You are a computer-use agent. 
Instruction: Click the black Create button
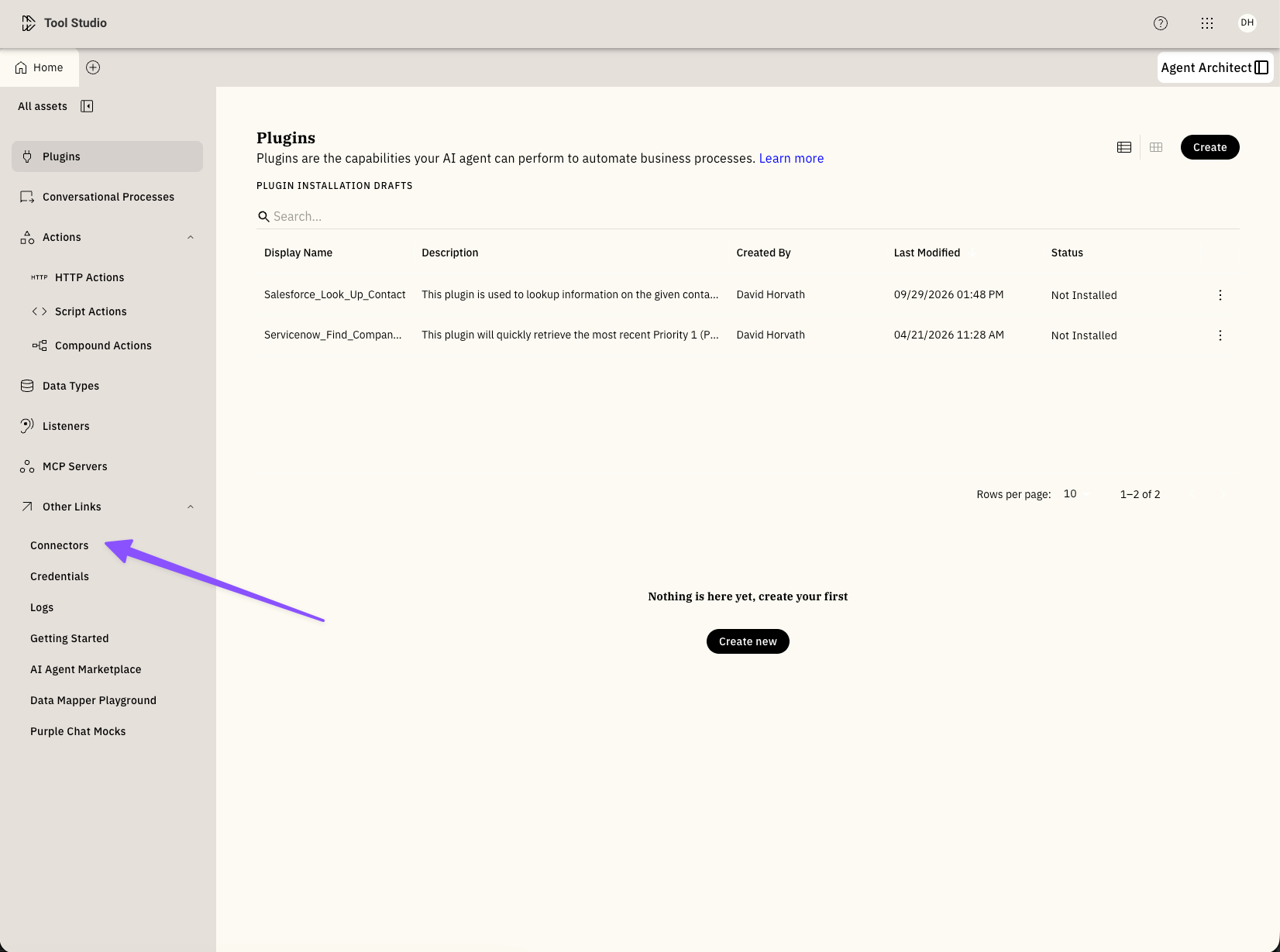point(1209,147)
